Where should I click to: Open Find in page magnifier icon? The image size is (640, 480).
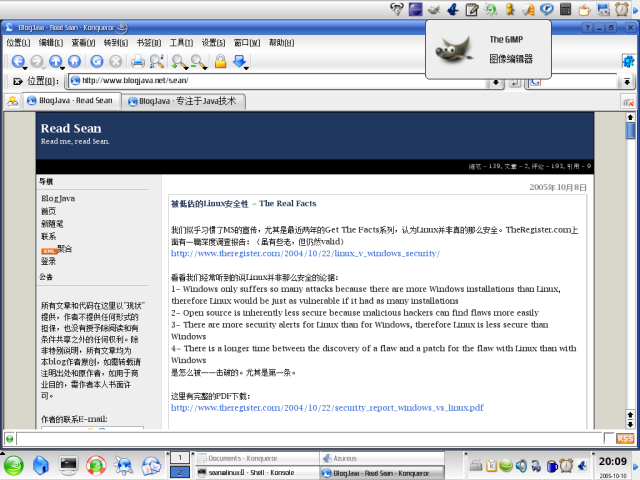(157, 61)
